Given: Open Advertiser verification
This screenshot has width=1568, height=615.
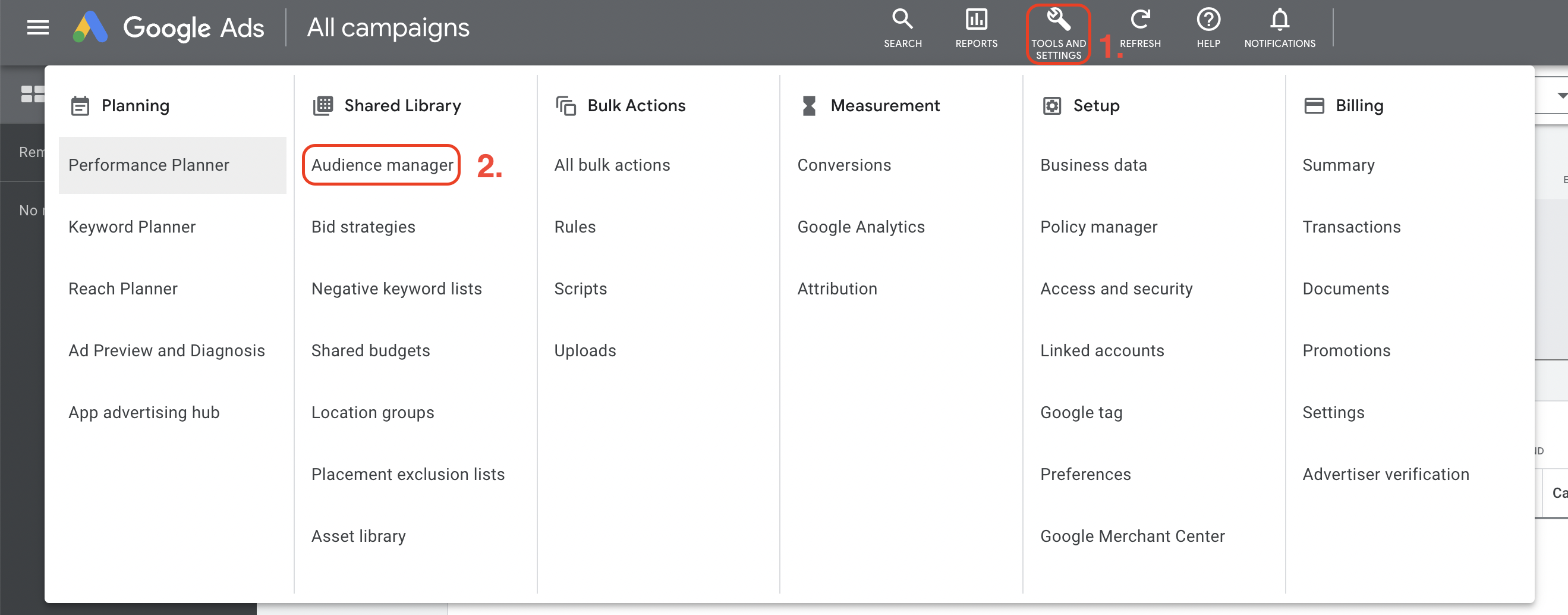Looking at the screenshot, I should point(1386,475).
